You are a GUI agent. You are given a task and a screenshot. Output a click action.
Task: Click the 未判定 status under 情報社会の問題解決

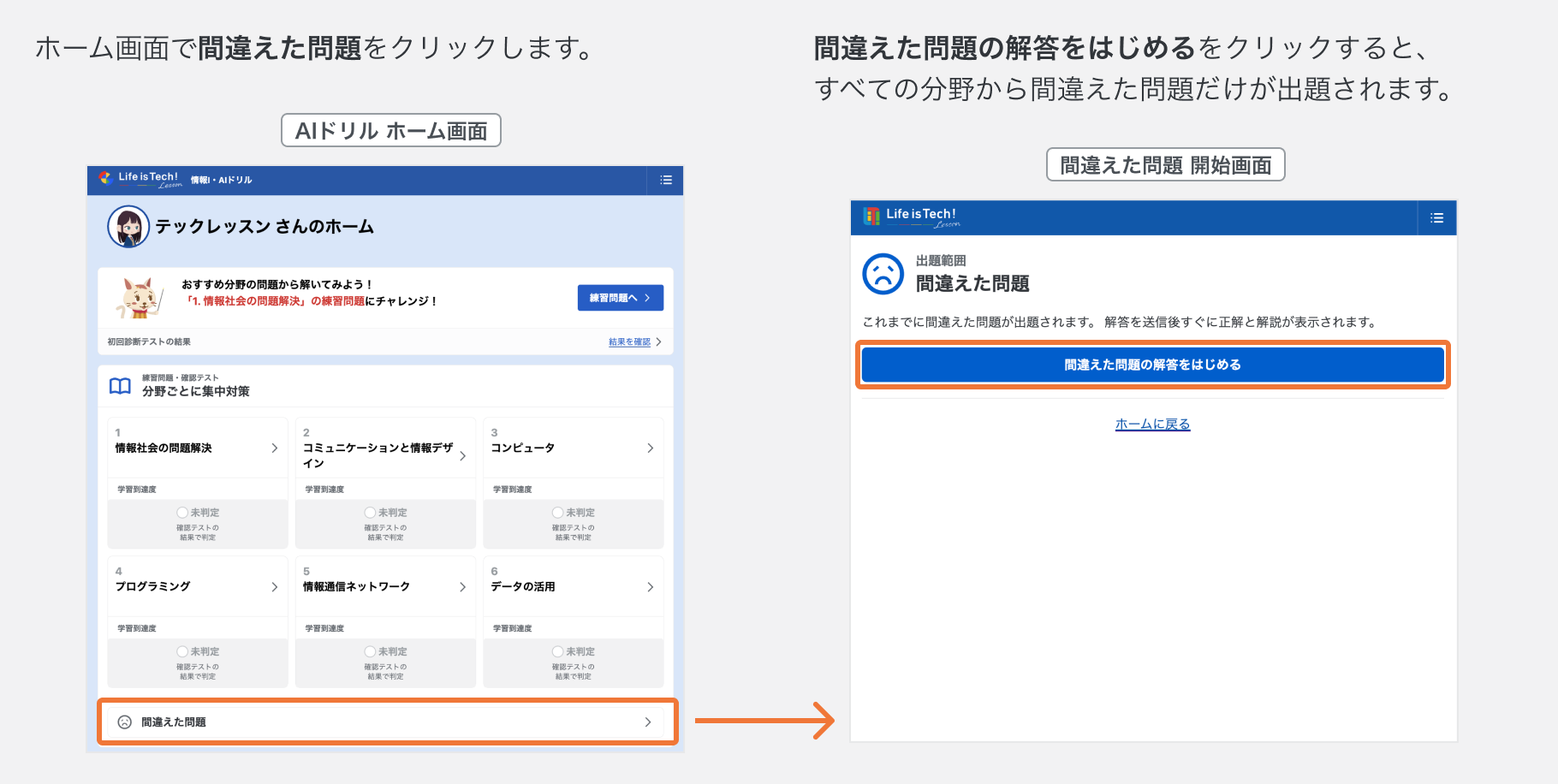click(x=198, y=513)
